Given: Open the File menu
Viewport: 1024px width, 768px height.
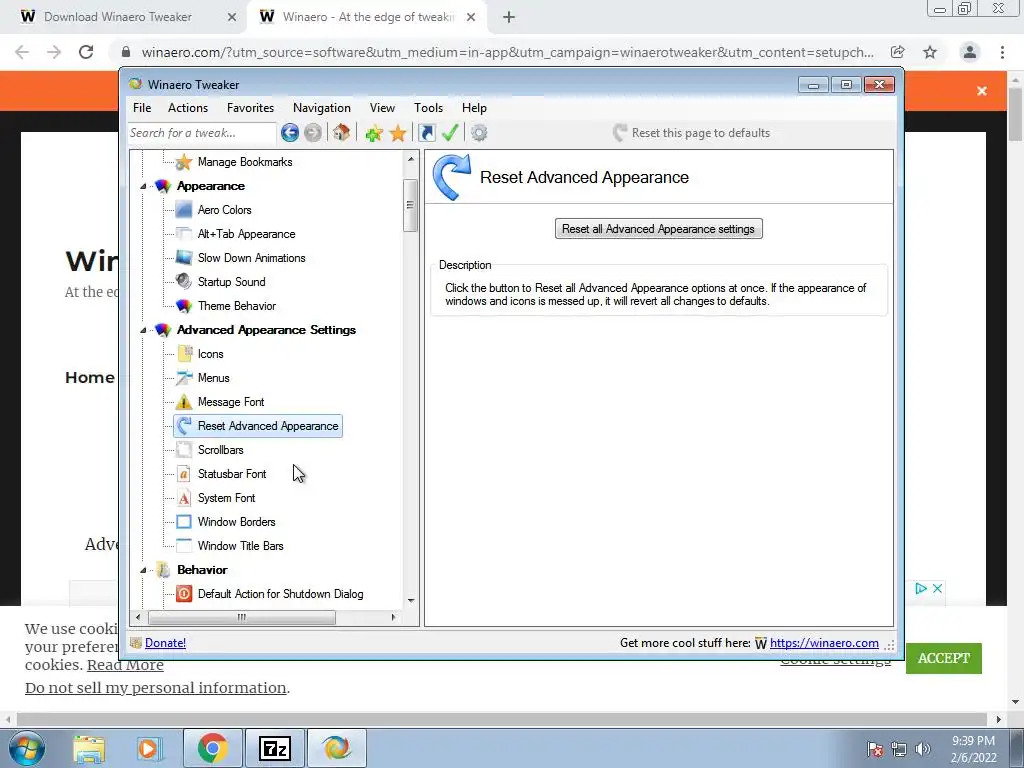Looking at the screenshot, I should click(x=142, y=108).
